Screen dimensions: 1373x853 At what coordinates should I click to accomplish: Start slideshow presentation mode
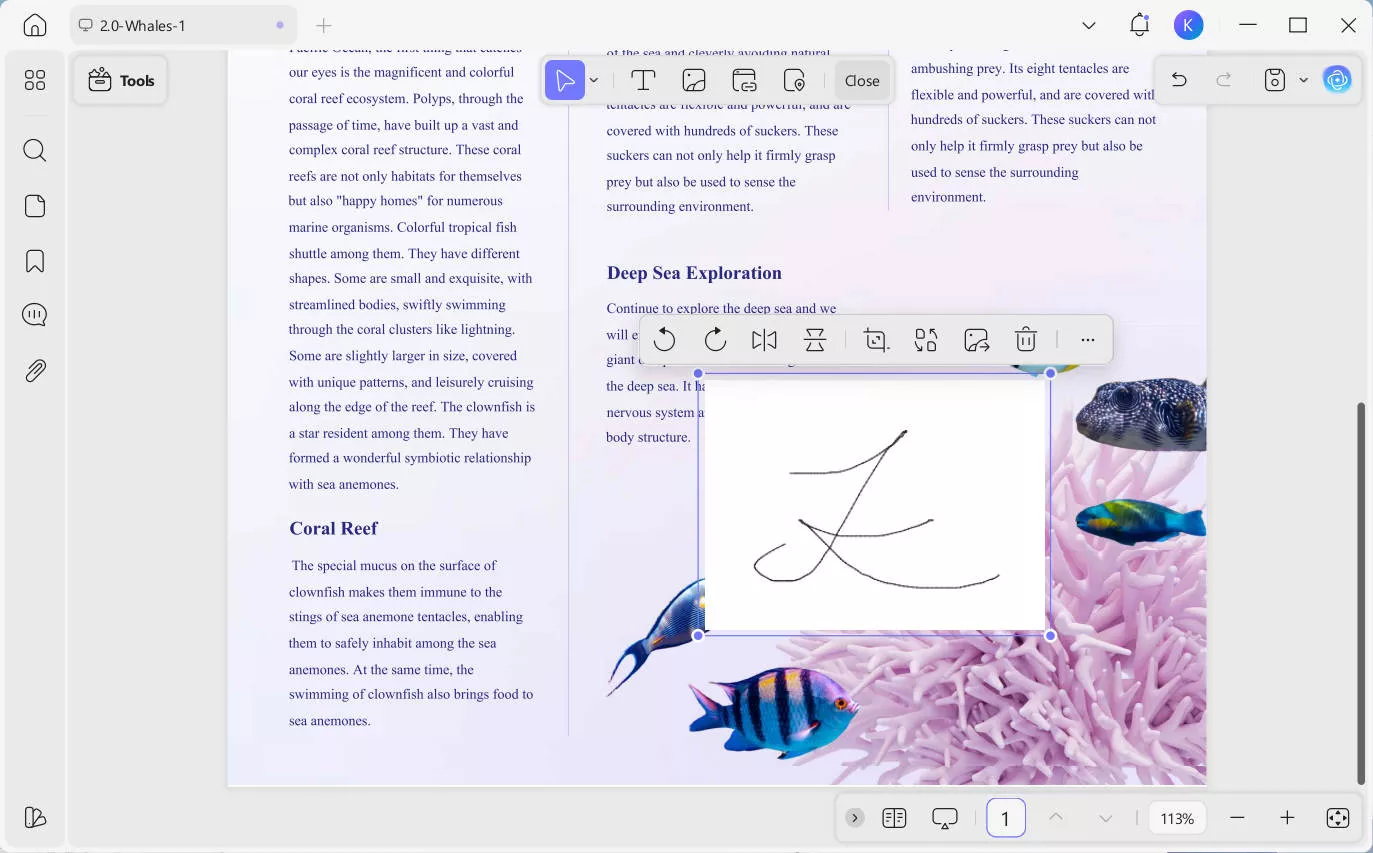click(x=945, y=818)
